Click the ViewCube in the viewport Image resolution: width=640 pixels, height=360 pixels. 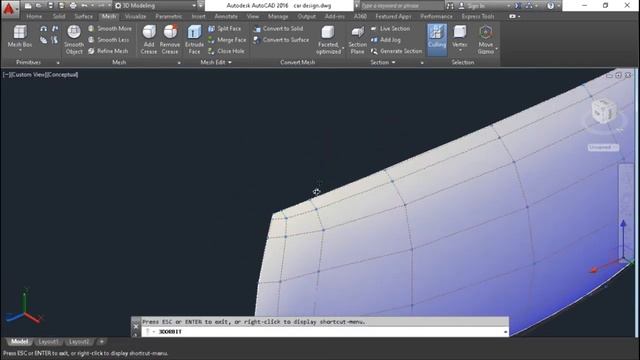603,111
